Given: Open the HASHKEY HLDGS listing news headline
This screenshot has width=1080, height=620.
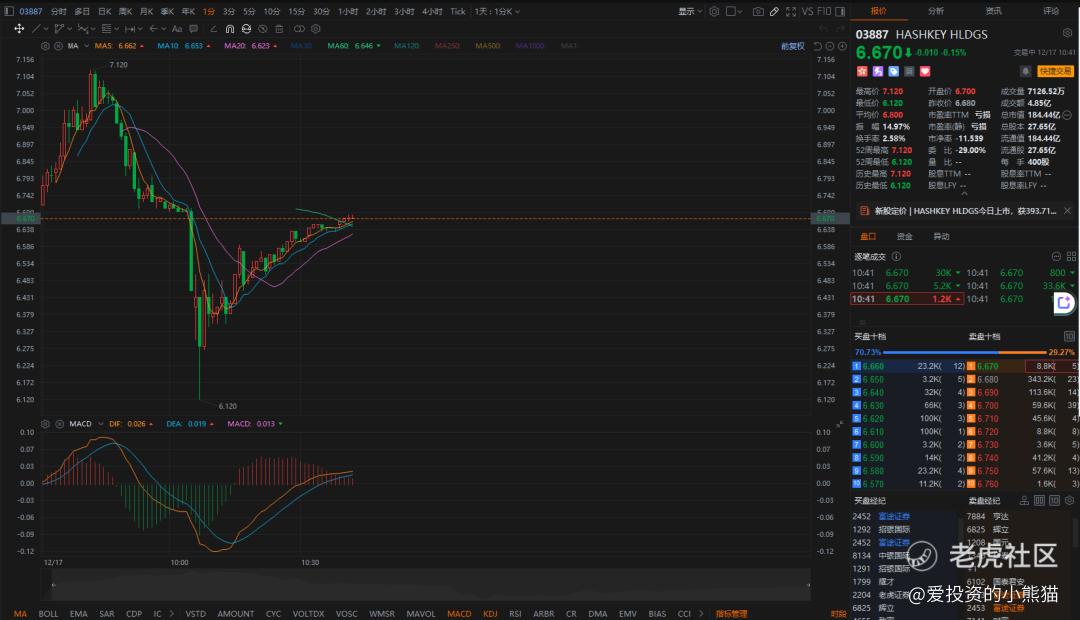Looking at the screenshot, I should click(x=965, y=211).
